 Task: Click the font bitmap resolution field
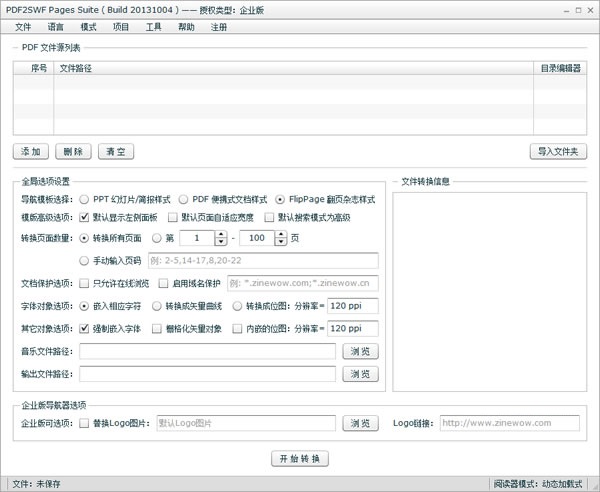pos(353,306)
